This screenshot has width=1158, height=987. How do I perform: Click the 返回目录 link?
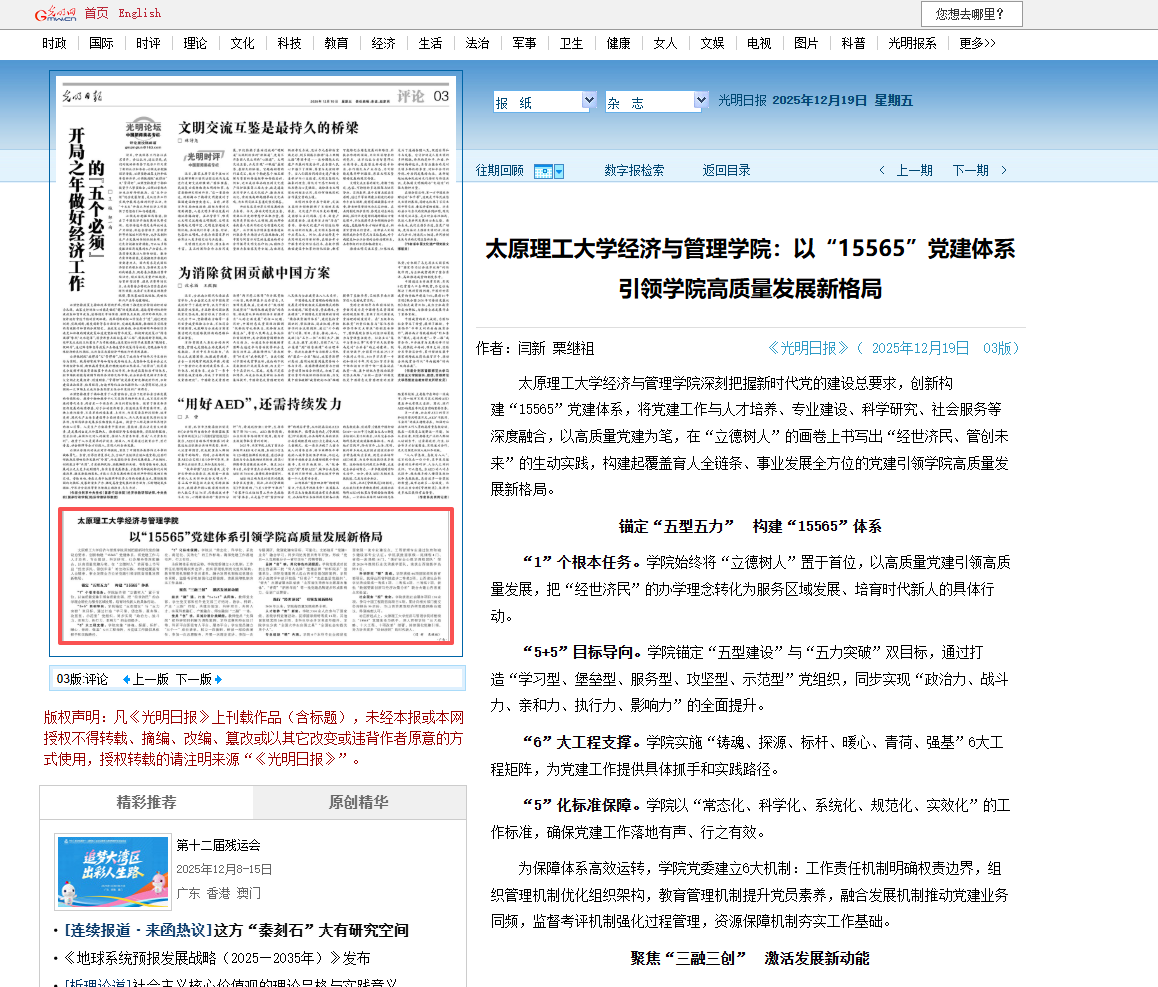726,171
